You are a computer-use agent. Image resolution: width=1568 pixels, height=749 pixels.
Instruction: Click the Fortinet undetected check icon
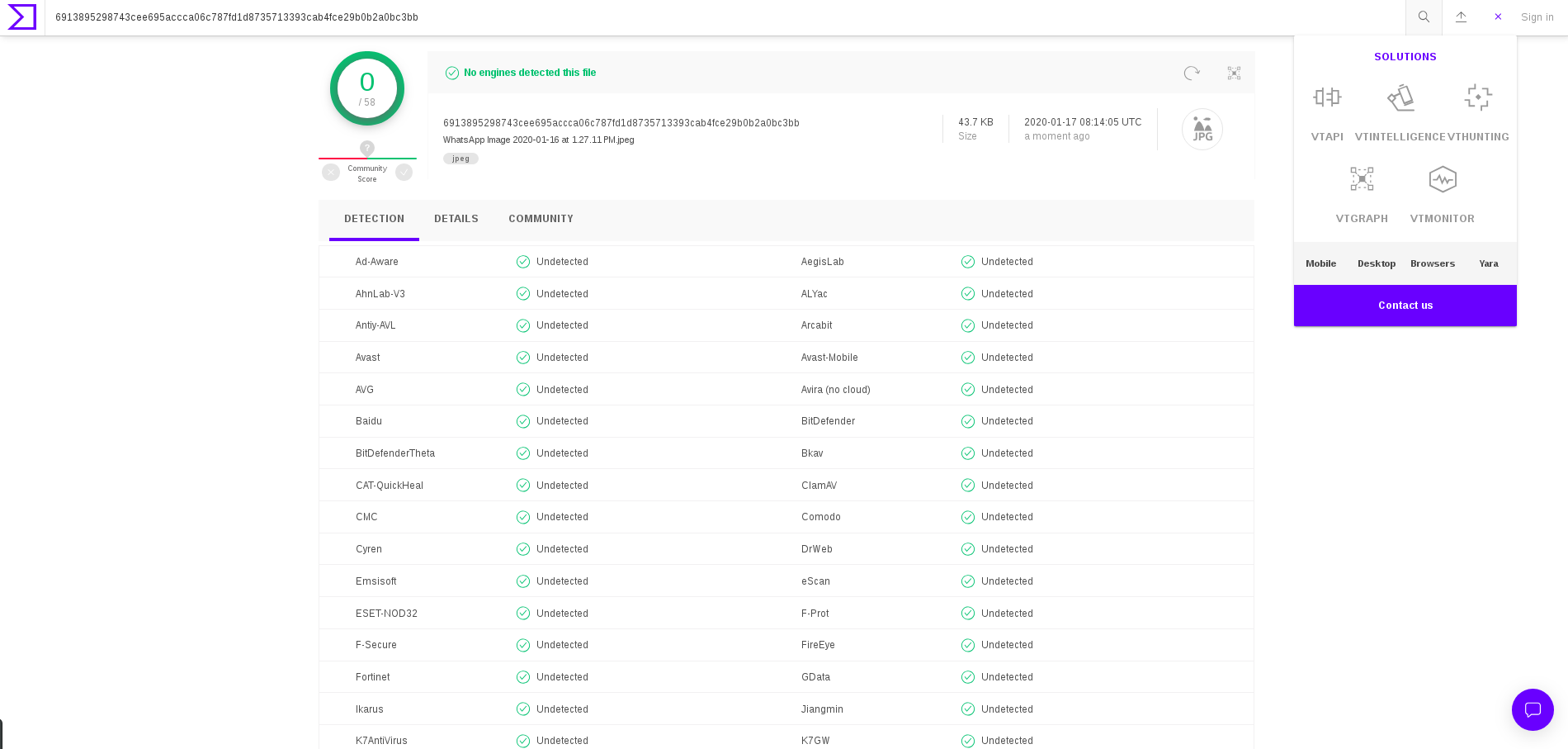[x=523, y=677]
